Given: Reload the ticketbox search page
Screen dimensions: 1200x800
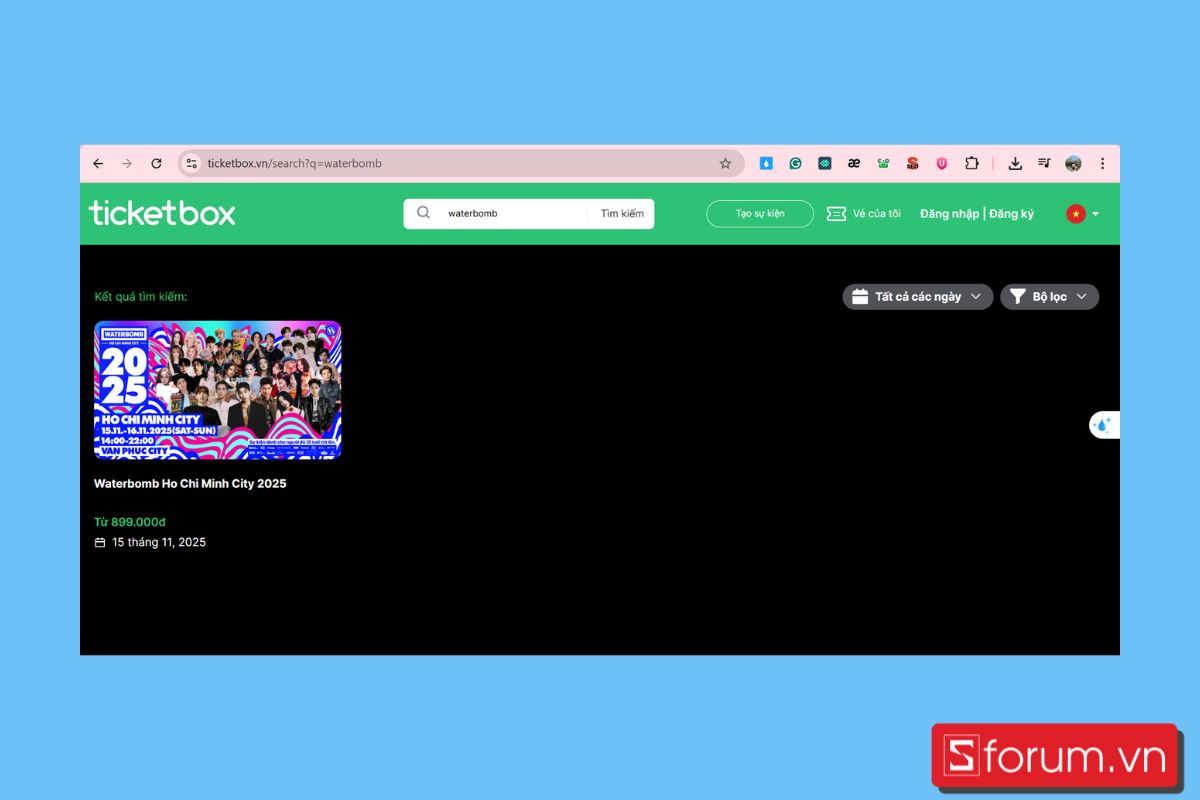Looking at the screenshot, I should click(156, 163).
